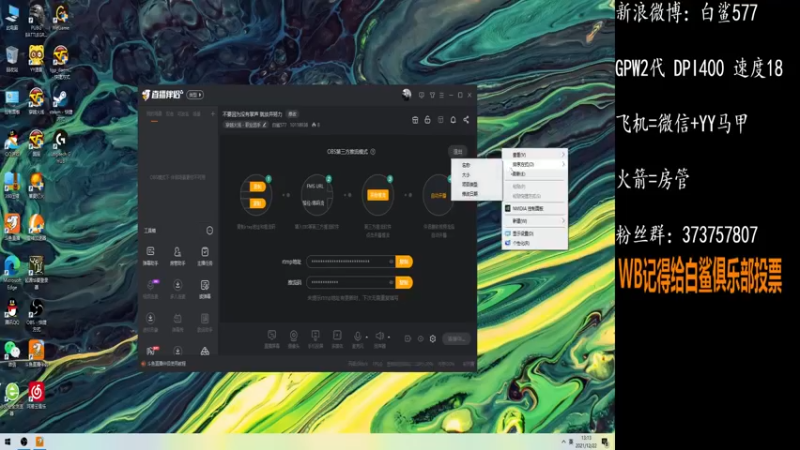Expand the microphone options arrow

click(367, 337)
